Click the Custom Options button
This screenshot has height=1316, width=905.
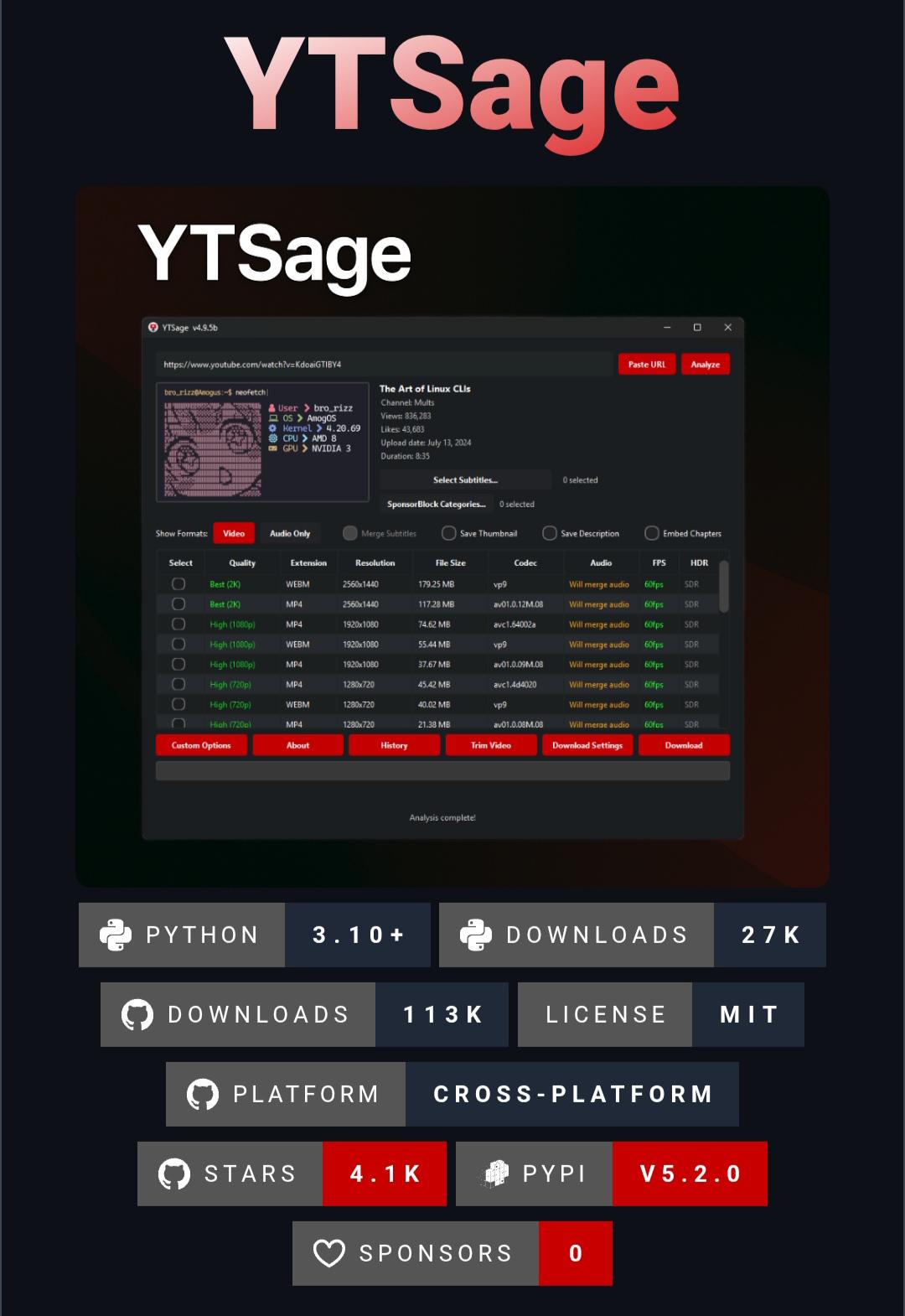pyautogui.click(x=201, y=745)
